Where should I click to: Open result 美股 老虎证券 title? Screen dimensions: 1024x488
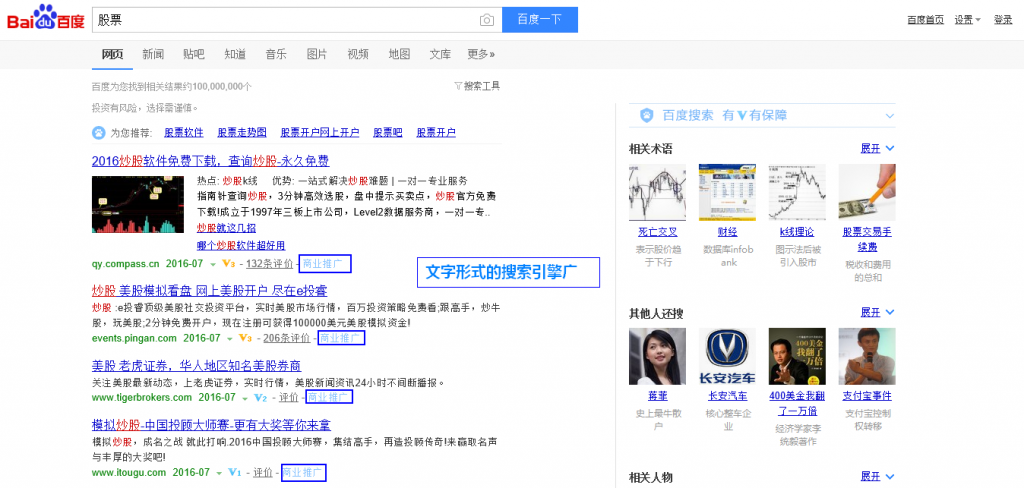(197, 366)
